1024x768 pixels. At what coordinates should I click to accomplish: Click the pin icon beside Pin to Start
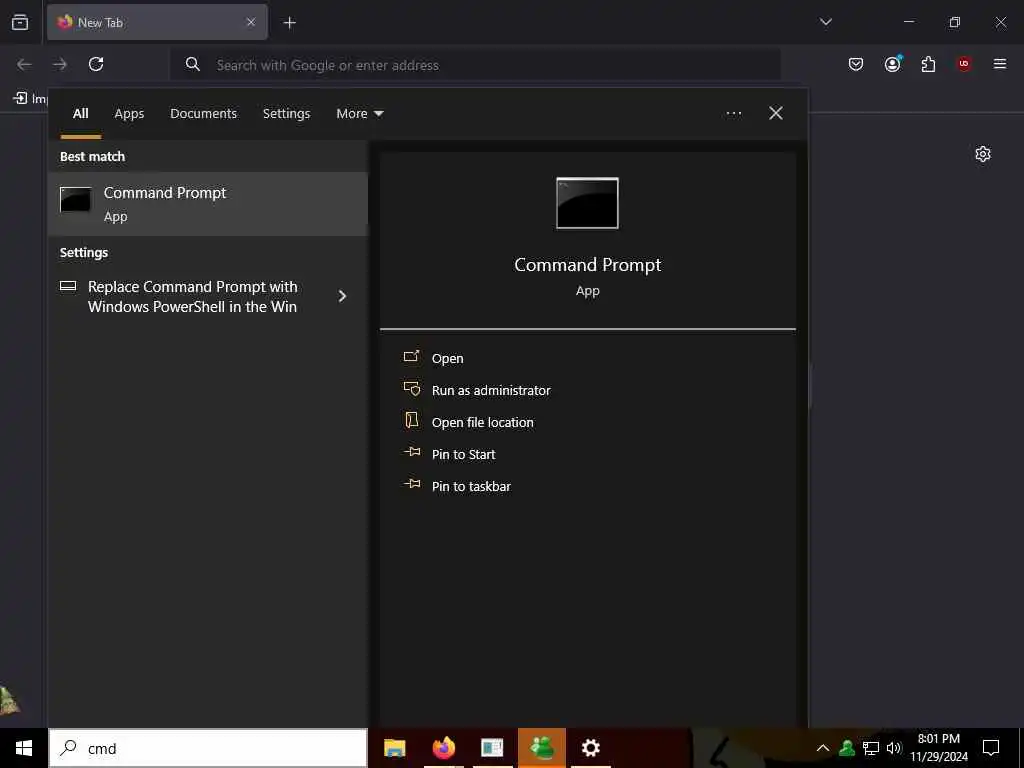[411, 452]
